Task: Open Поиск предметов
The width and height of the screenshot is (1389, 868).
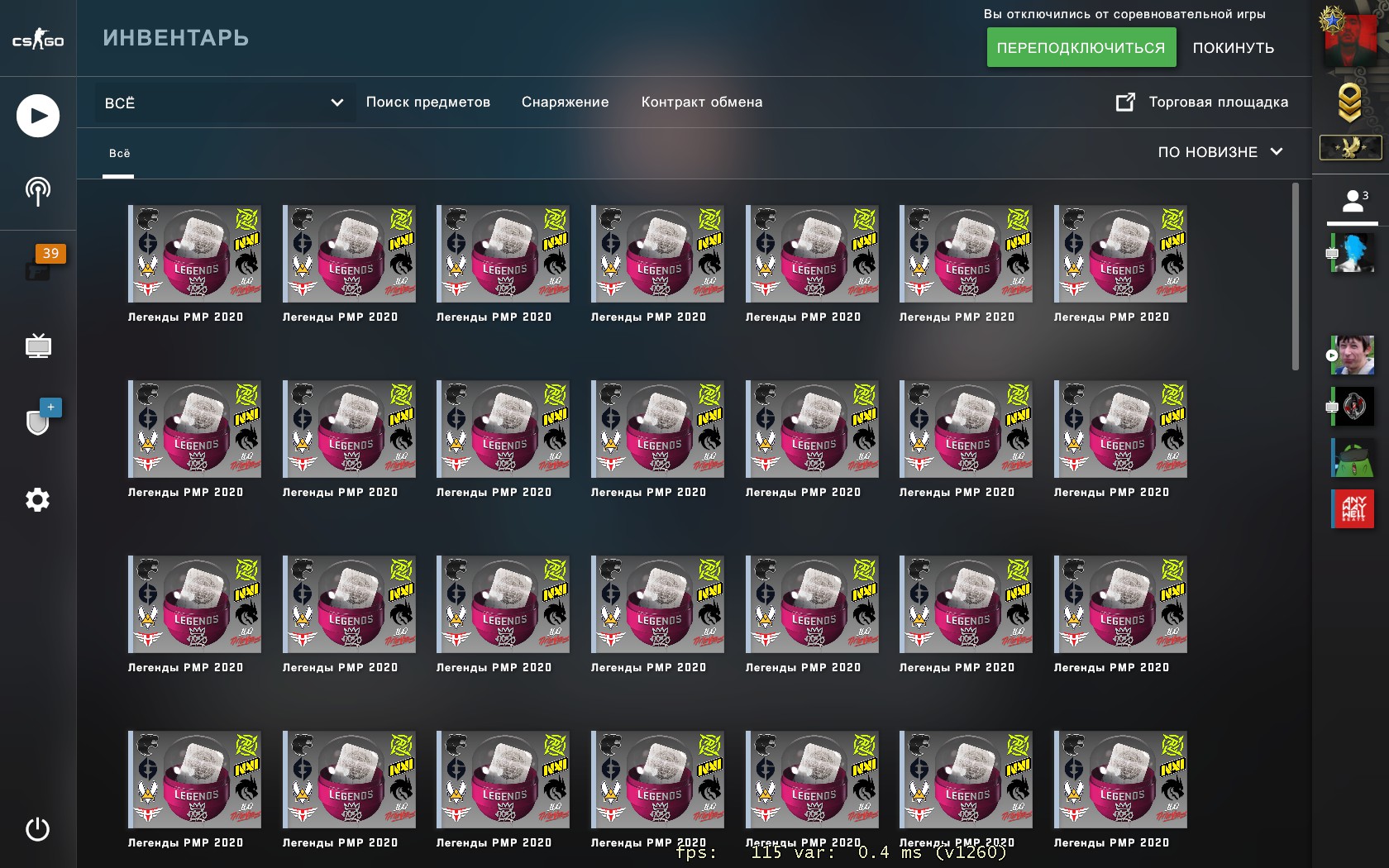Action: coord(428,102)
